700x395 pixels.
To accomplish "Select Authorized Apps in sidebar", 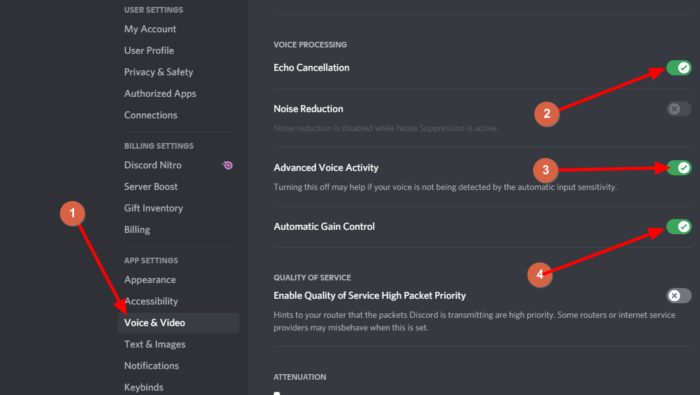I will tap(160, 94).
